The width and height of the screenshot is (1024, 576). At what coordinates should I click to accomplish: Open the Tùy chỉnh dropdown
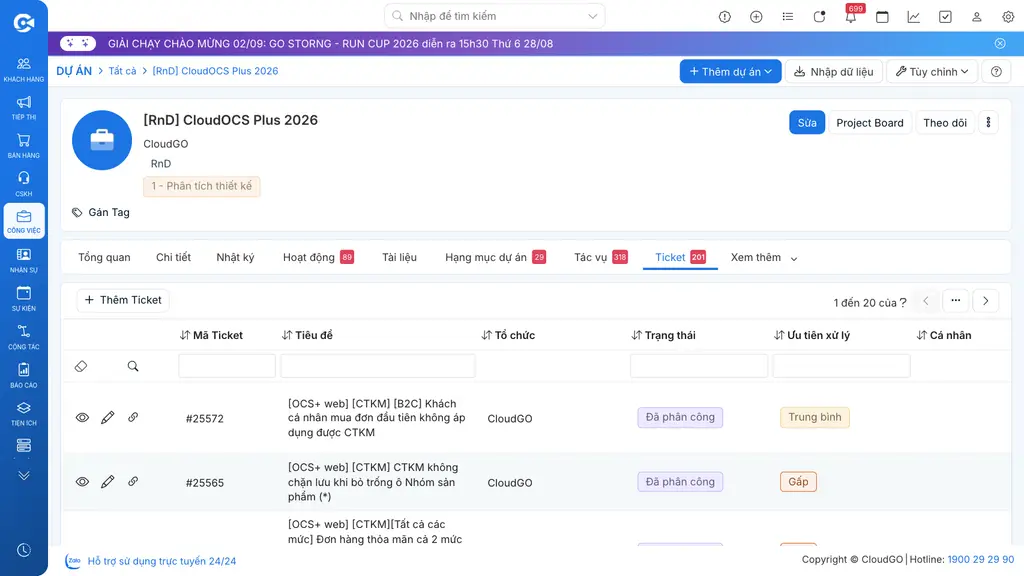932,71
